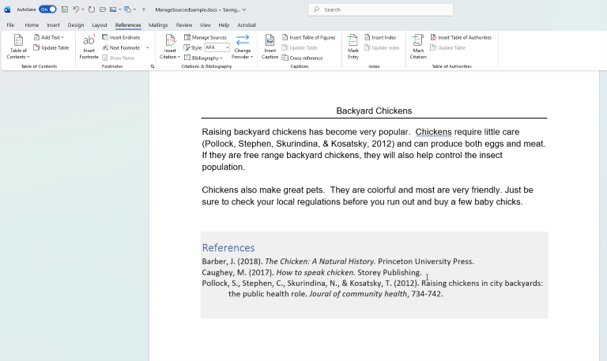607x361 pixels.
Task: Click the shapes icon in quick access toolbar
Action: click(128, 9)
